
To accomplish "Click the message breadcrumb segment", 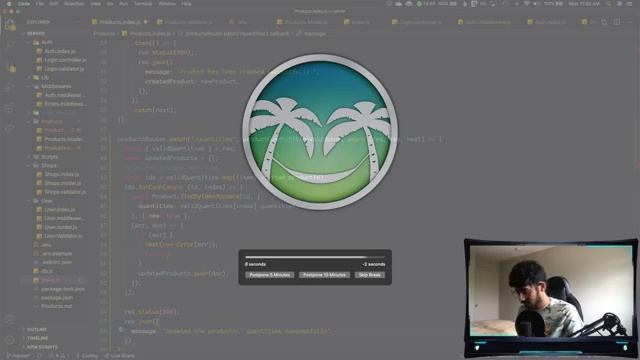I will click(x=314, y=34).
